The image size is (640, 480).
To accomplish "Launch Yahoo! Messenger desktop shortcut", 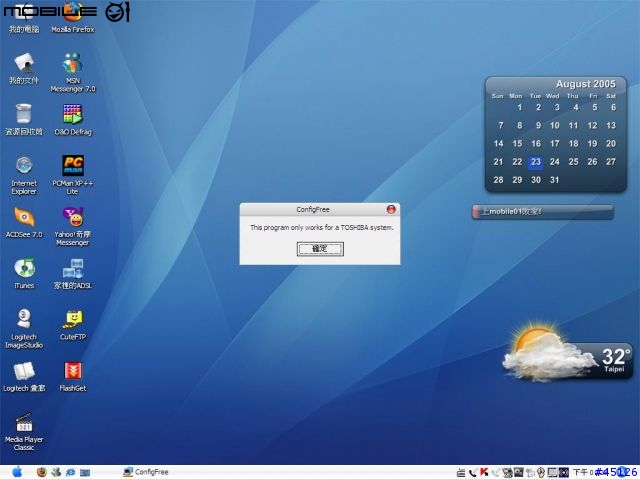I will click(73, 226).
